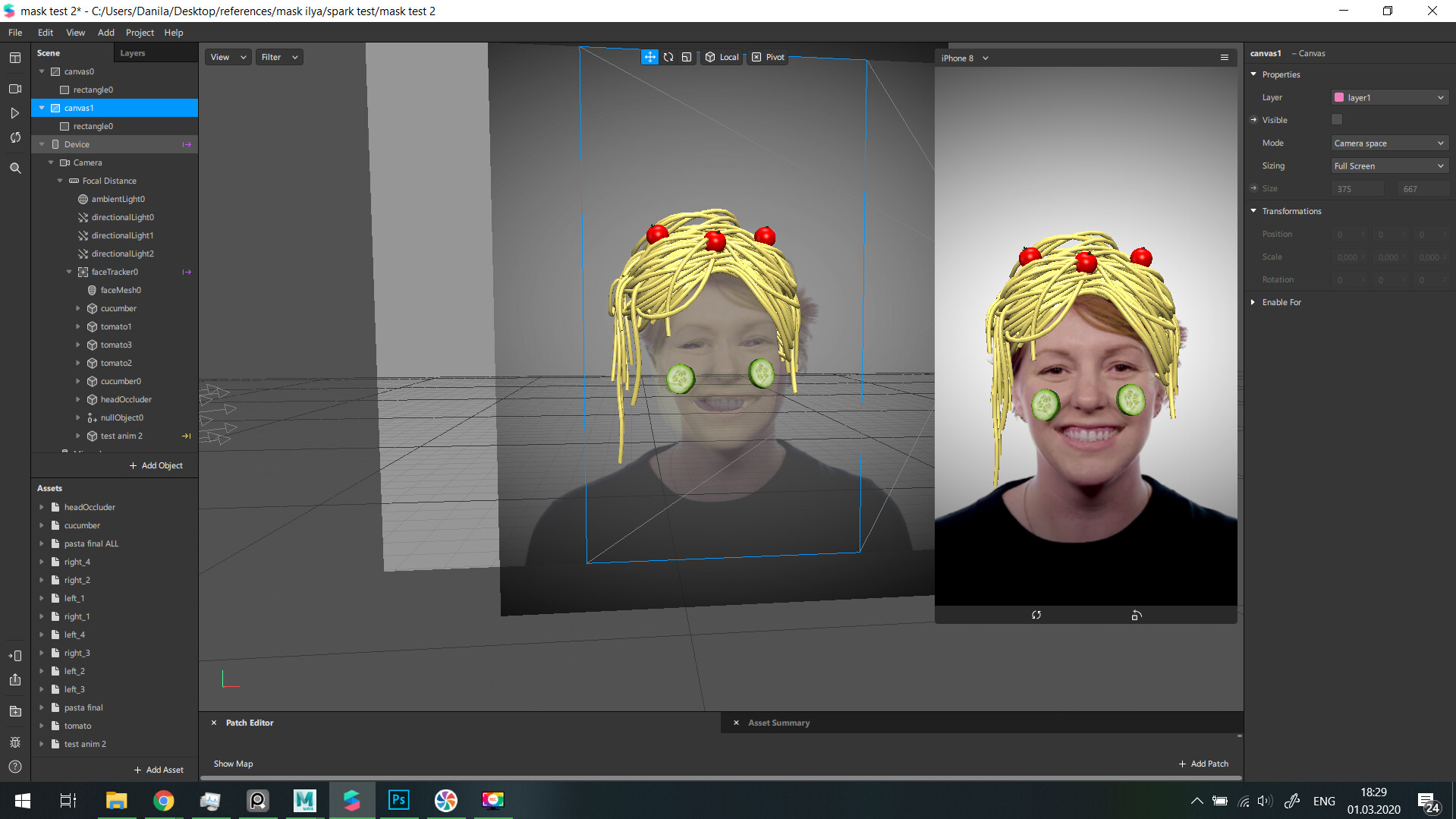Select the Device phone icon in Scene tree
This screenshot has height=819, width=1456.
click(x=55, y=144)
